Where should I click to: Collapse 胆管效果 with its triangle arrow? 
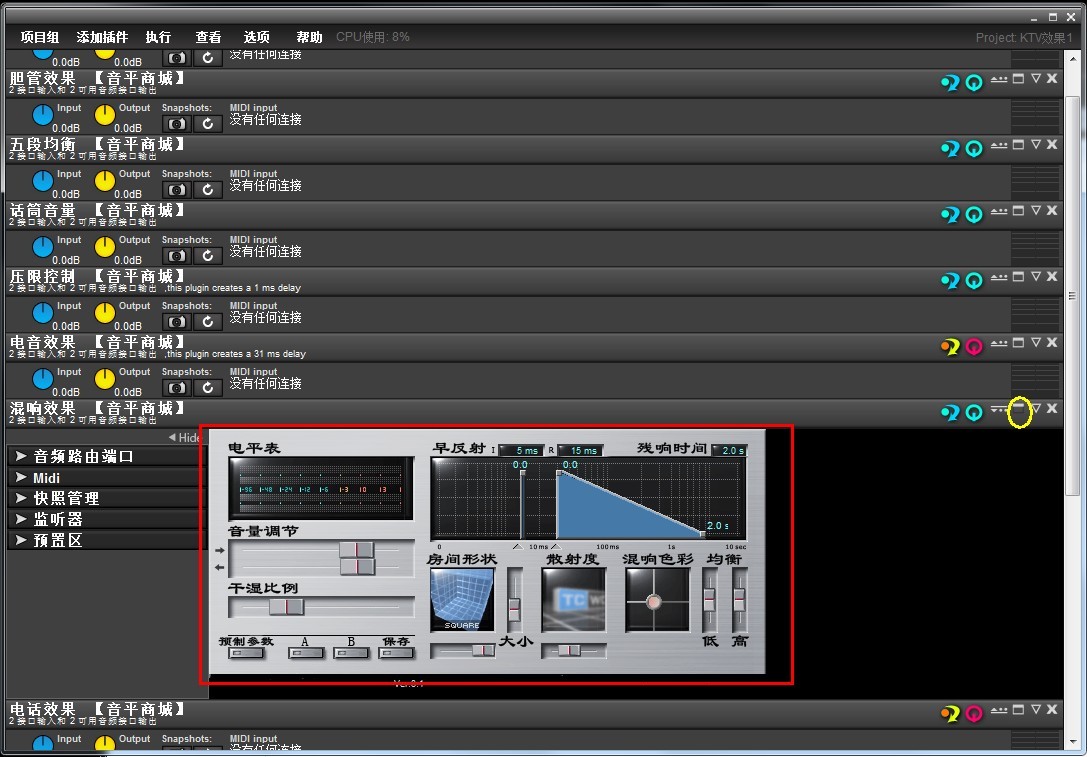click(1036, 79)
